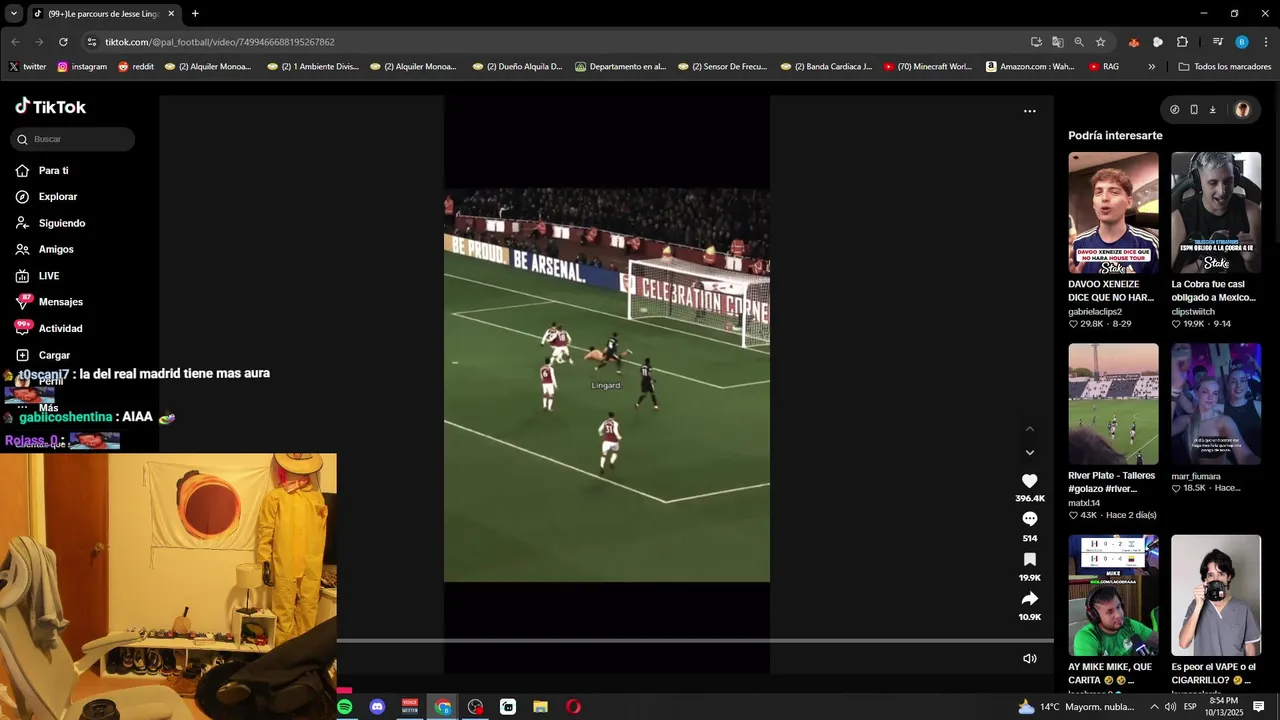Open the twitter bookmark

pyautogui.click(x=28, y=67)
